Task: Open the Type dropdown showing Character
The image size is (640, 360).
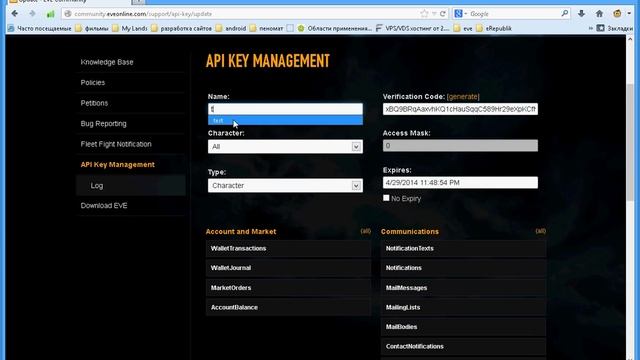Action: (x=285, y=185)
